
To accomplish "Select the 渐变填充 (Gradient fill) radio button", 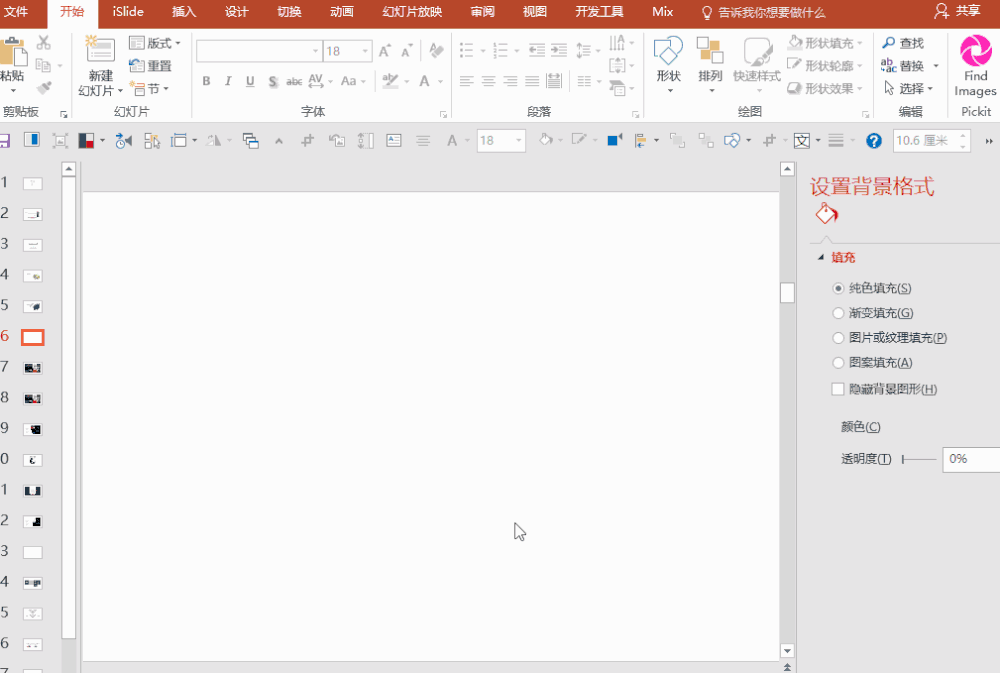I will pyautogui.click(x=839, y=313).
